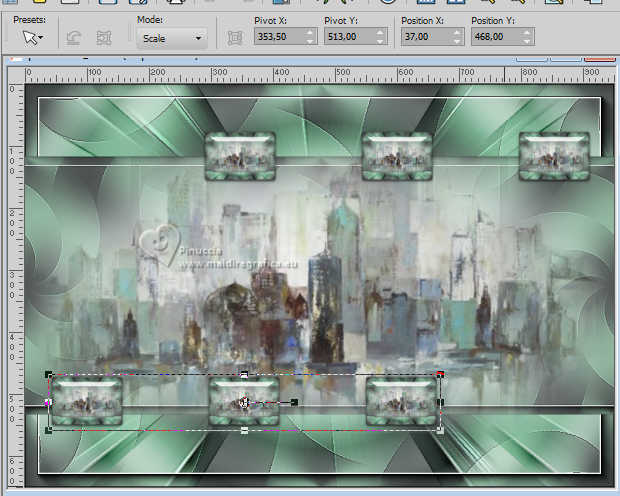The height and width of the screenshot is (496, 620).
Task: Increase Pivot X with the up arrow
Action: (310, 32)
